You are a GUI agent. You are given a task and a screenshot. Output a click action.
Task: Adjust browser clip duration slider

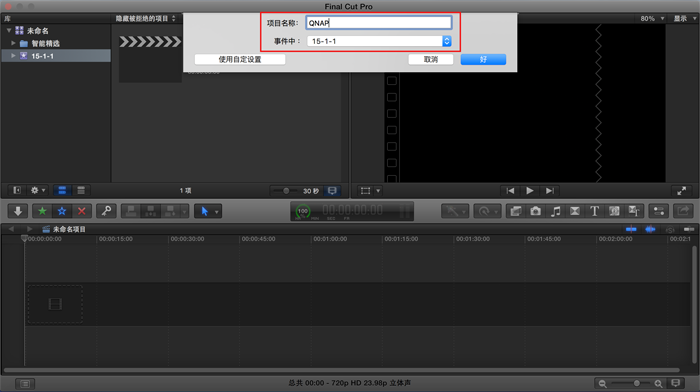click(286, 191)
